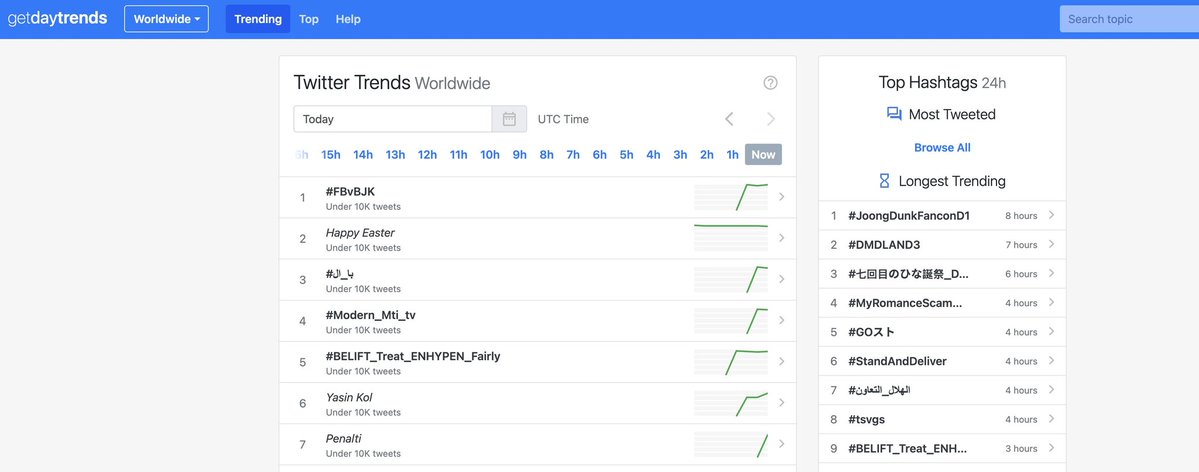Image resolution: width=1199 pixels, height=472 pixels.
Task: Open the Happy Easter trend
Action: (360, 233)
